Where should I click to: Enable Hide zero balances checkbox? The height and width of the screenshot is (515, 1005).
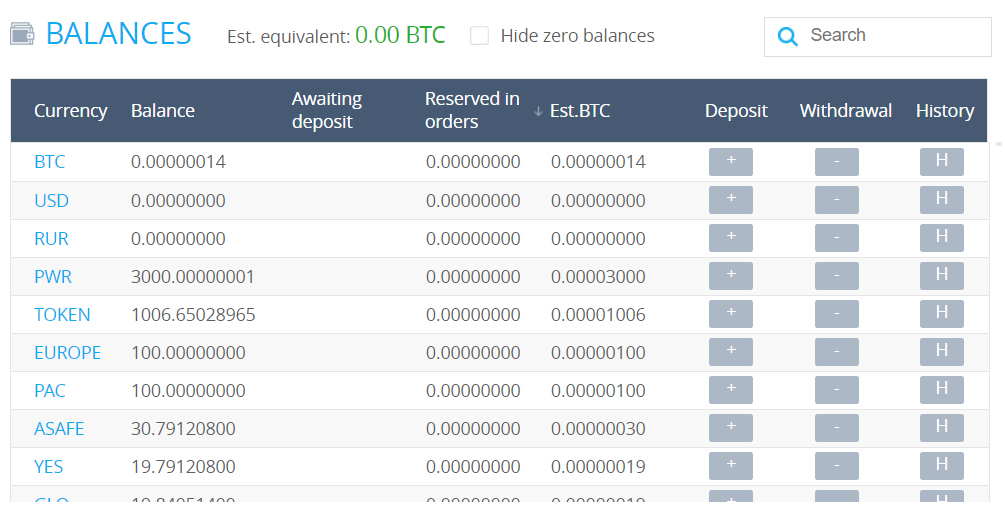click(x=480, y=36)
